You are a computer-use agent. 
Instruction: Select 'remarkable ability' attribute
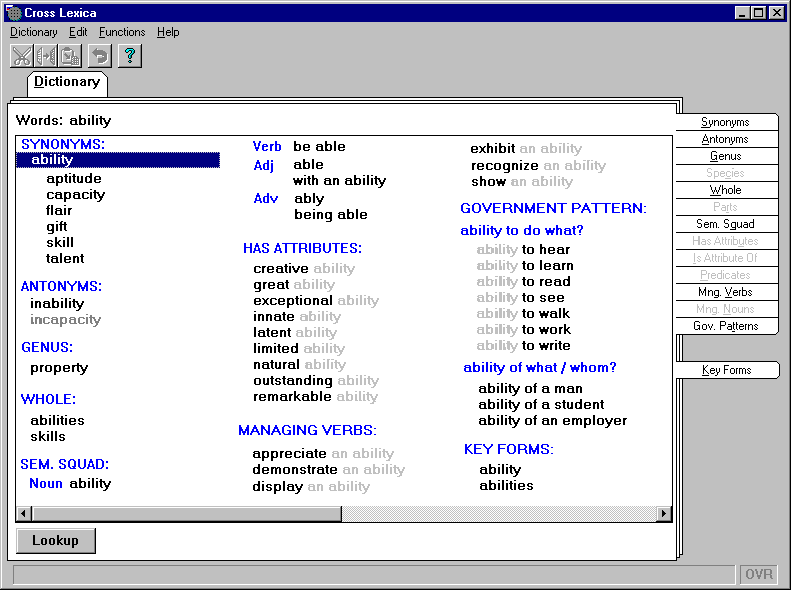[x=315, y=397]
